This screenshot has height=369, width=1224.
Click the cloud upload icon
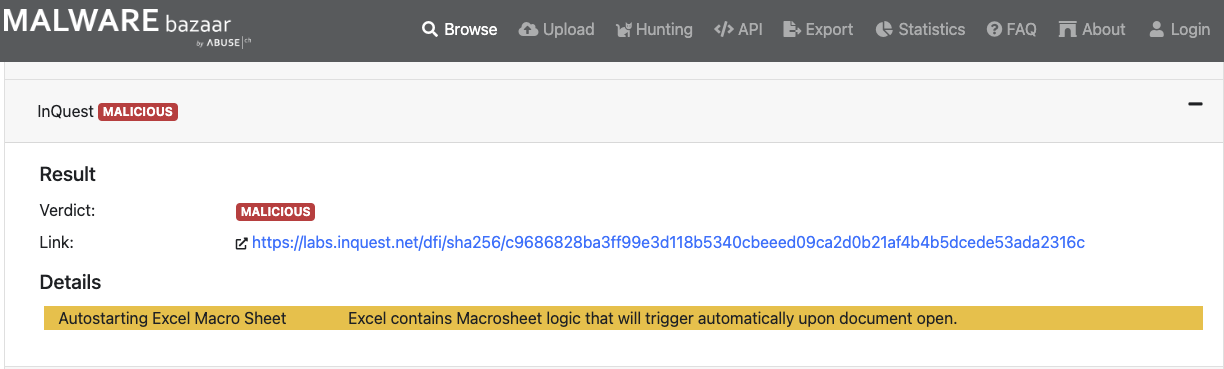(528, 30)
